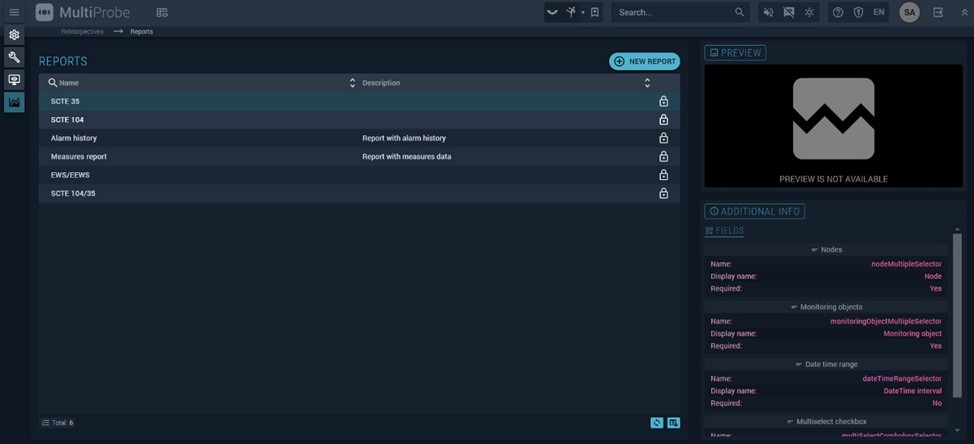Click into the Search field
This screenshot has width=974, height=444.
[x=673, y=12]
